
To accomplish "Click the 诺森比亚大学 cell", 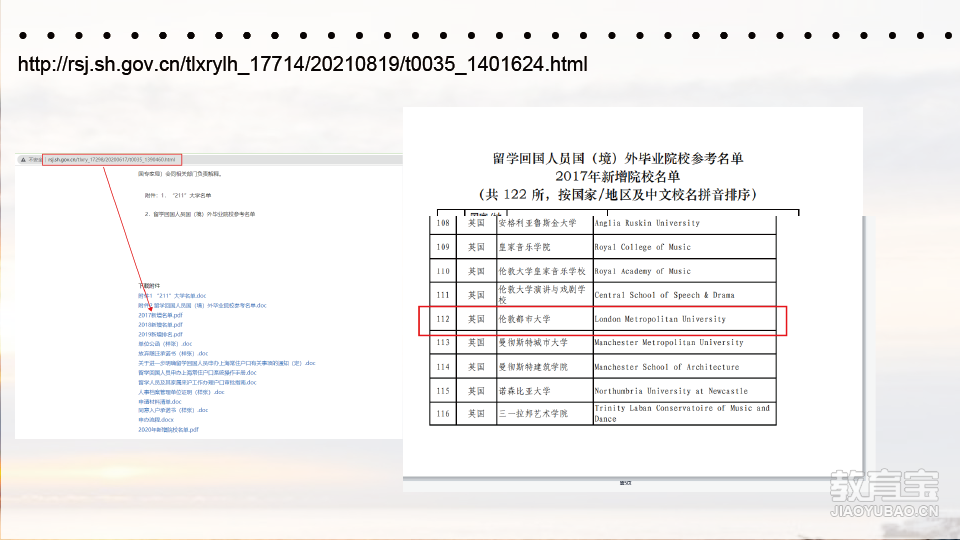I will point(544,391).
